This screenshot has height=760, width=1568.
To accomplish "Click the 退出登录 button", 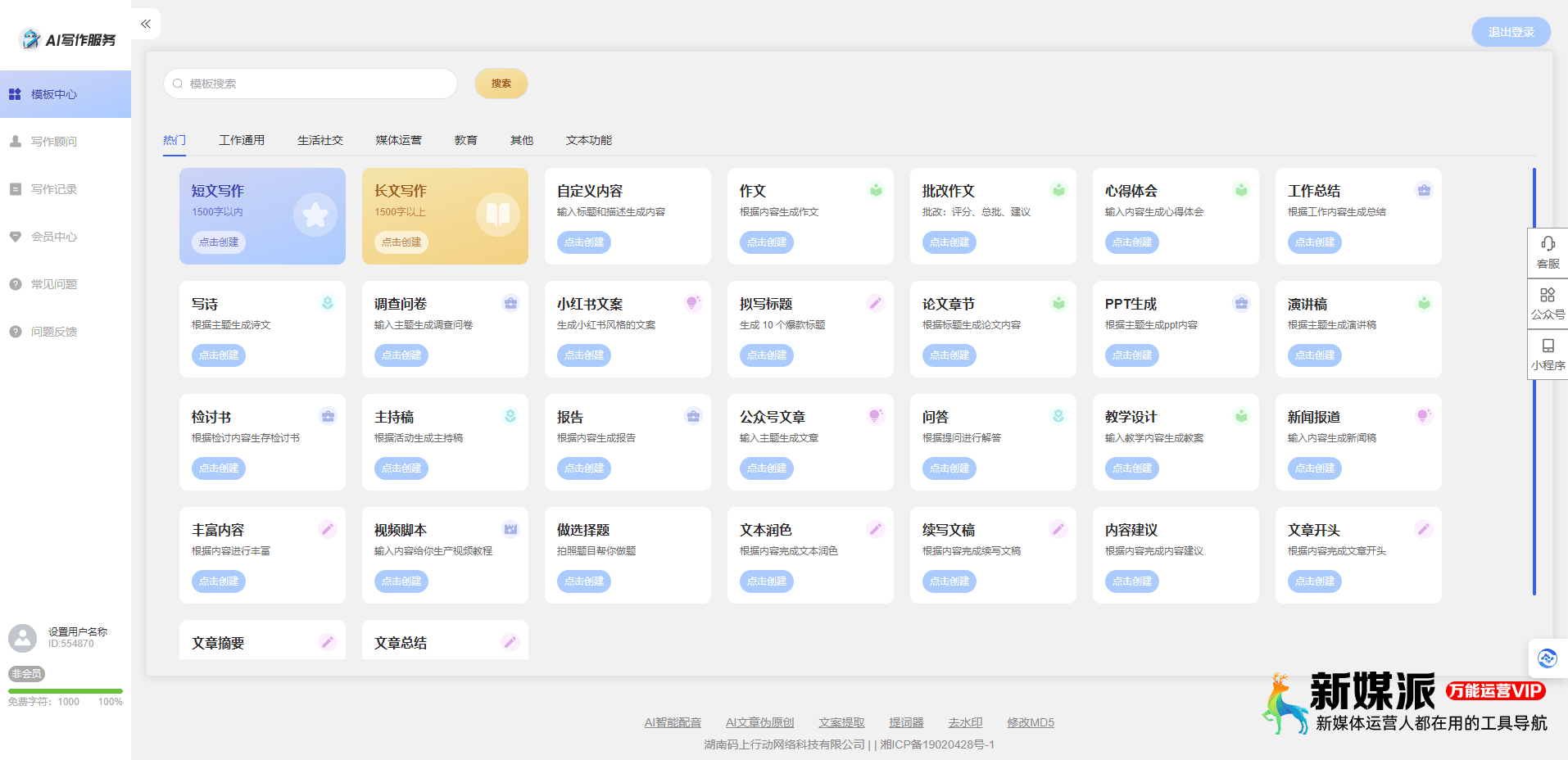I will pyautogui.click(x=1511, y=32).
